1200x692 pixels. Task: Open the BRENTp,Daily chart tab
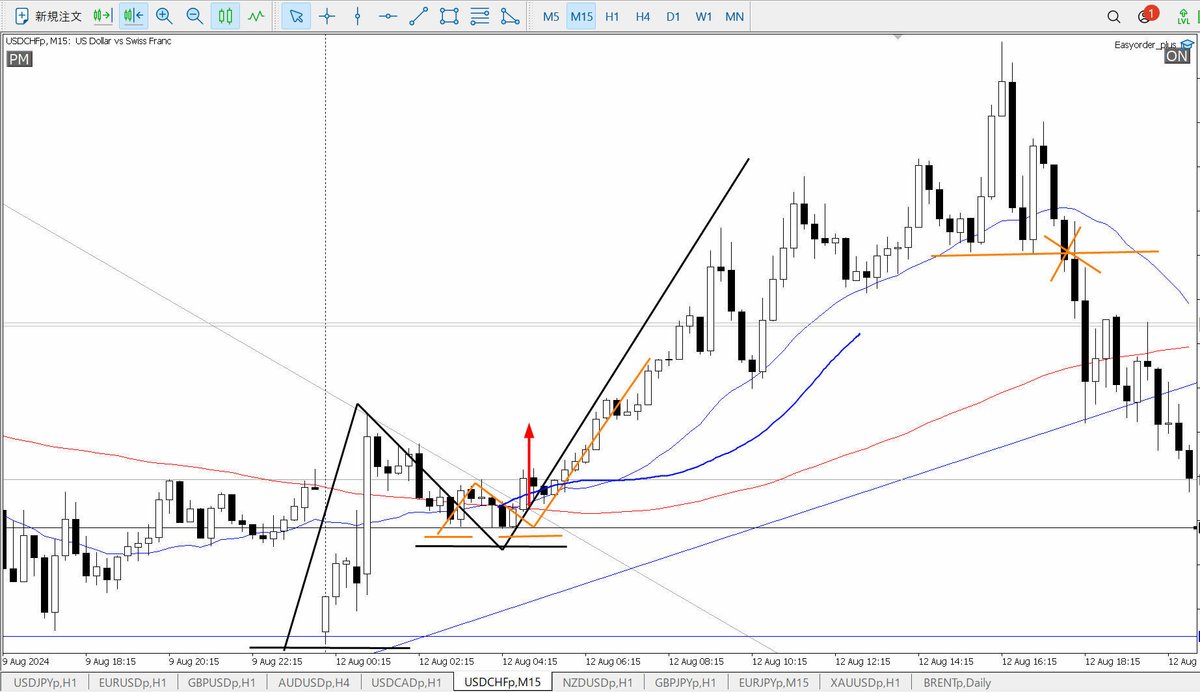pyautogui.click(x=955, y=682)
